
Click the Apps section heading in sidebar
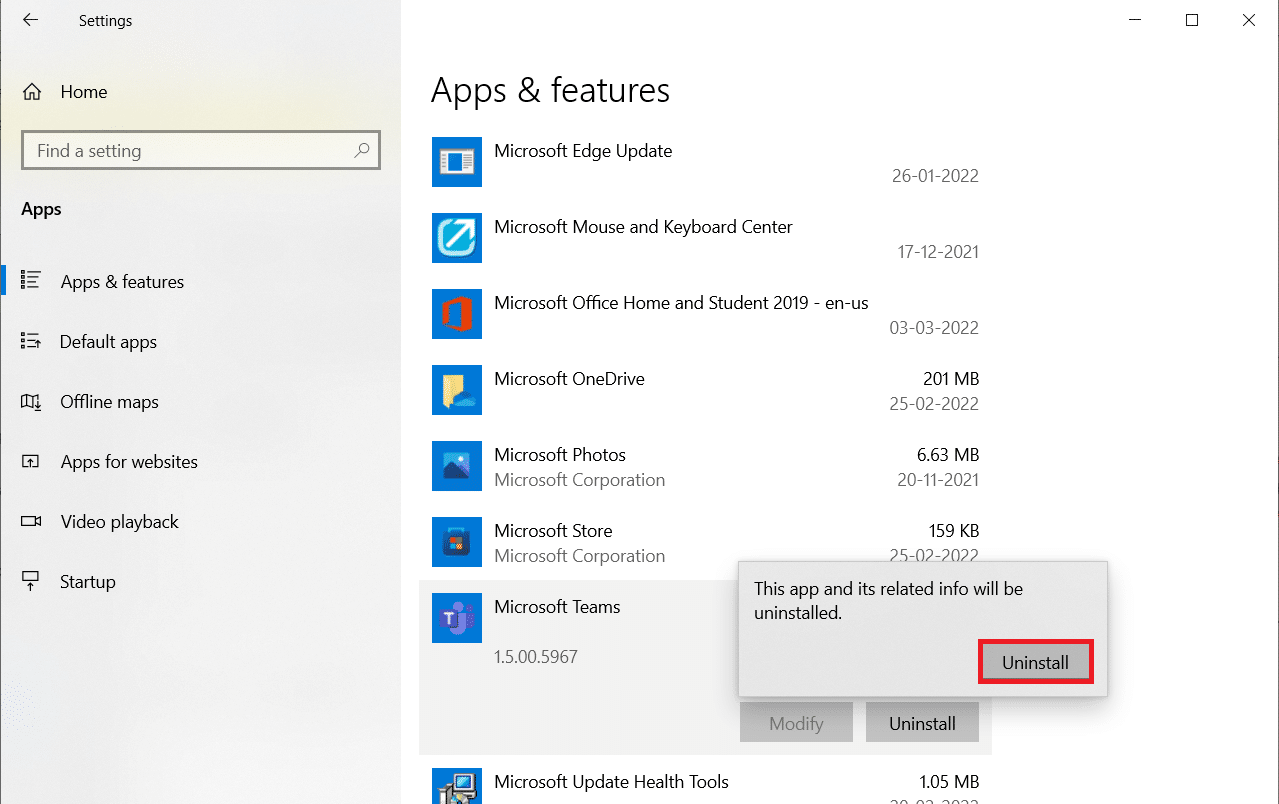click(x=41, y=209)
